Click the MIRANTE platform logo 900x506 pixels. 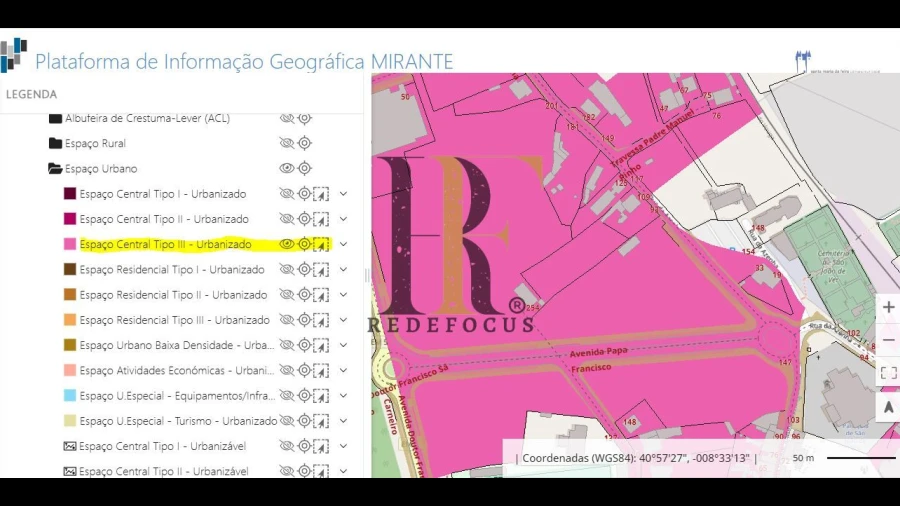(x=14, y=56)
